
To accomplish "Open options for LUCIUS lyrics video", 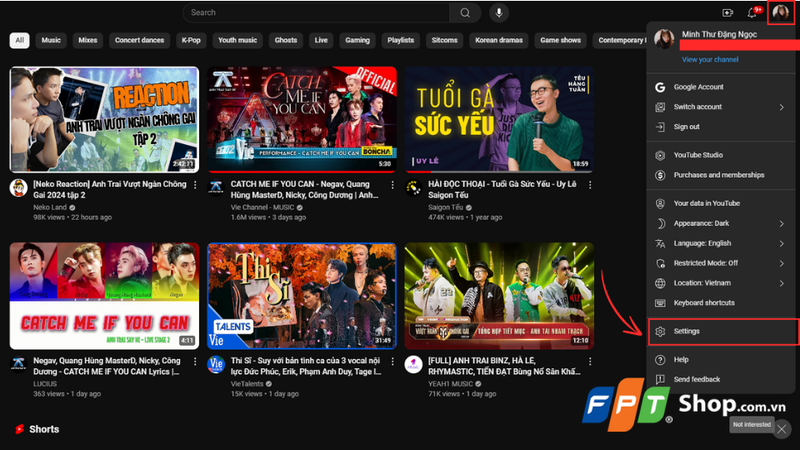I will (195, 362).
